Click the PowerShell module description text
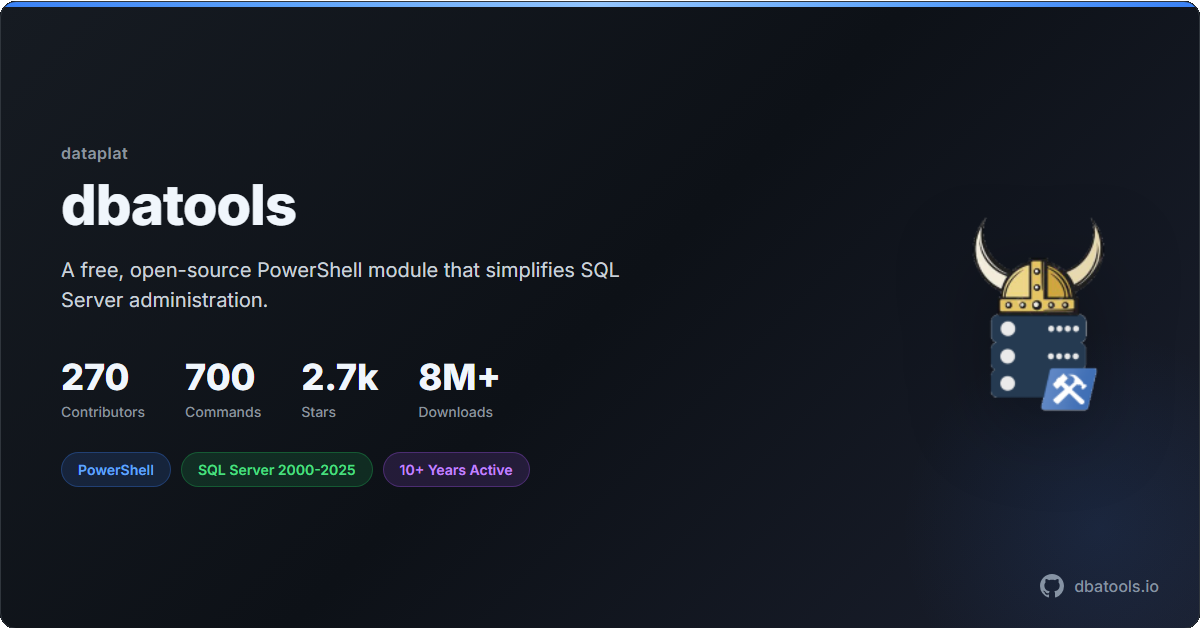This screenshot has height=628, width=1200. 340,285
